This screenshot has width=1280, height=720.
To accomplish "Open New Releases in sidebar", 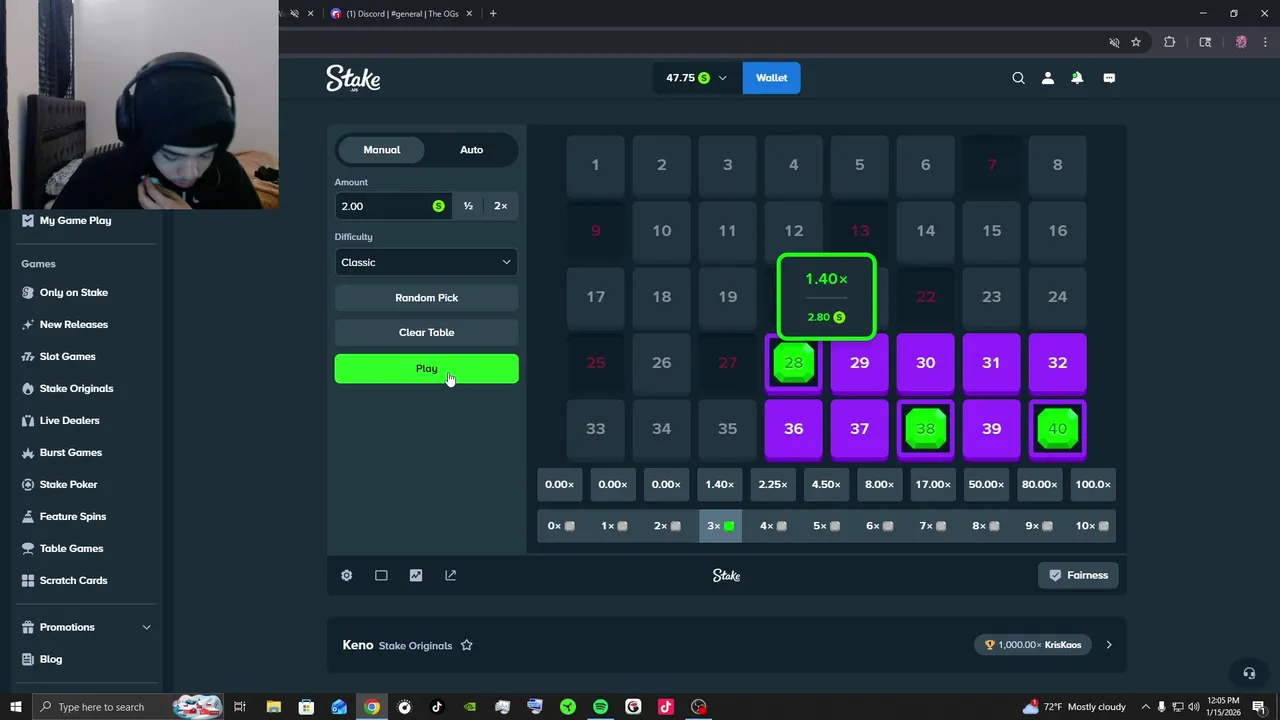I will [74, 324].
